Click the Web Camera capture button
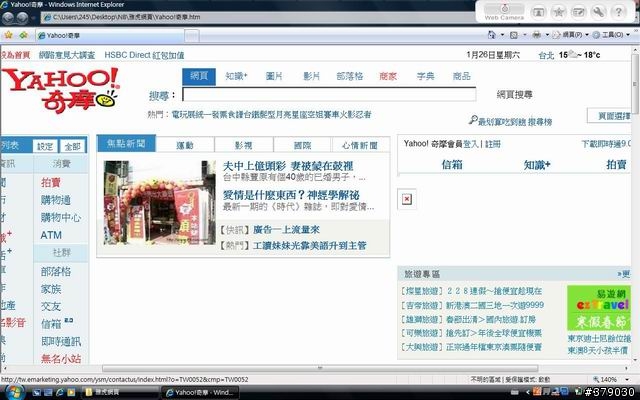The width and height of the screenshot is (640, 400). [504, 10]
